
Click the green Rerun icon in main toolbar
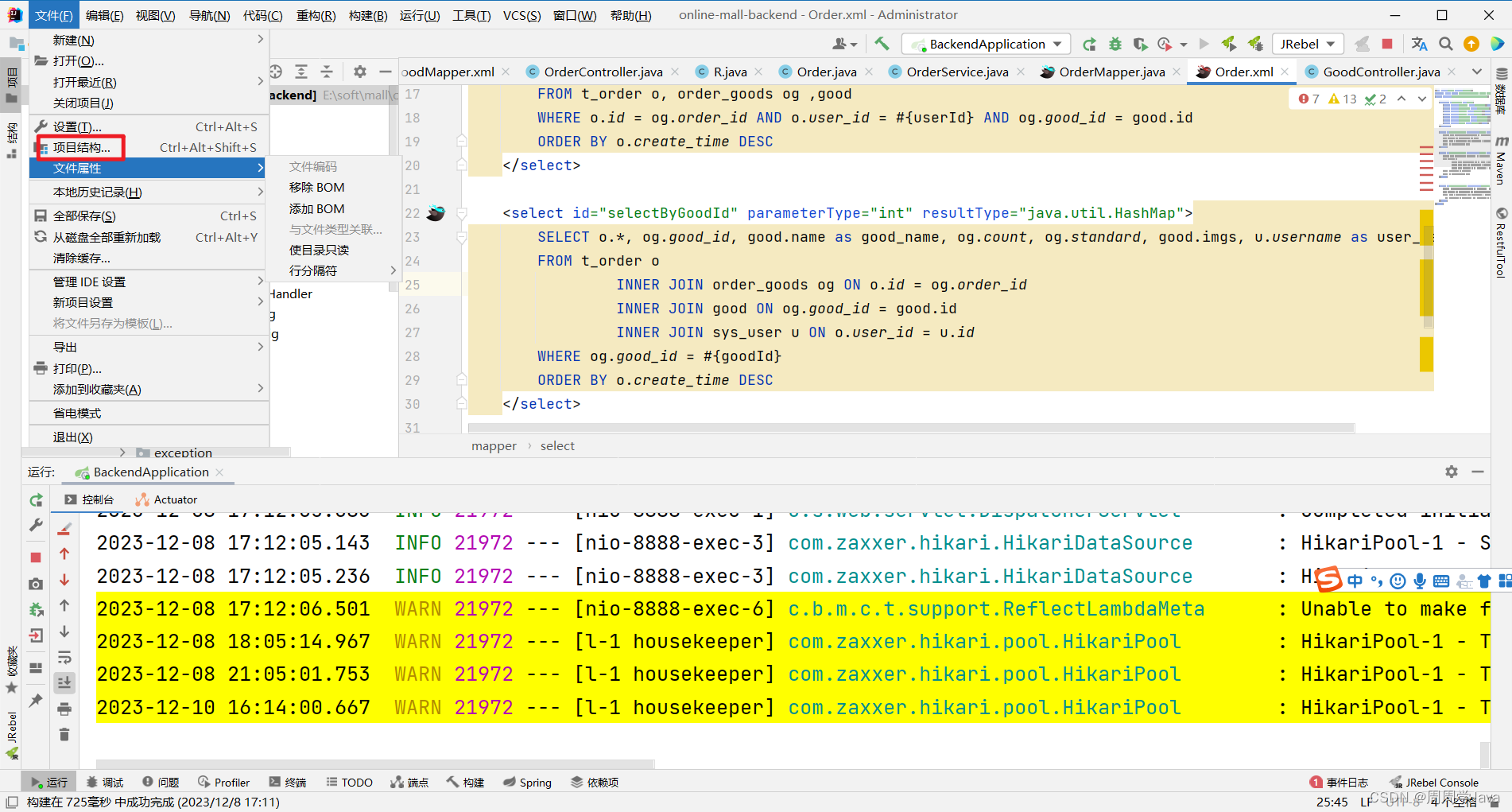pyautogui.click(x=1090, y=45)
